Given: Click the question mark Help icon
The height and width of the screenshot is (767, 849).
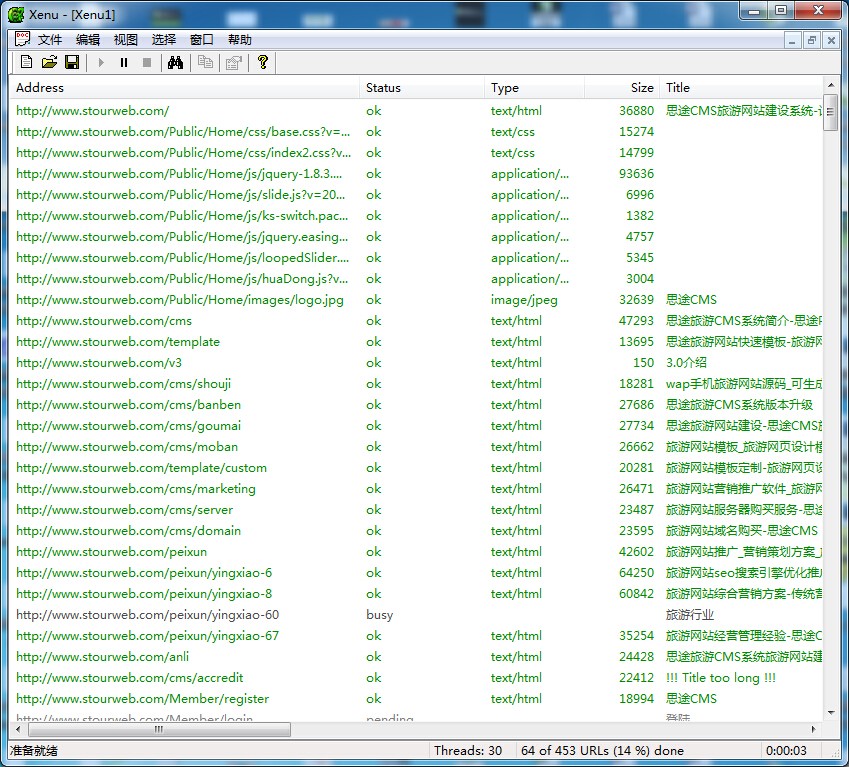Looking at the screenshot, I should tap(263, 62).
